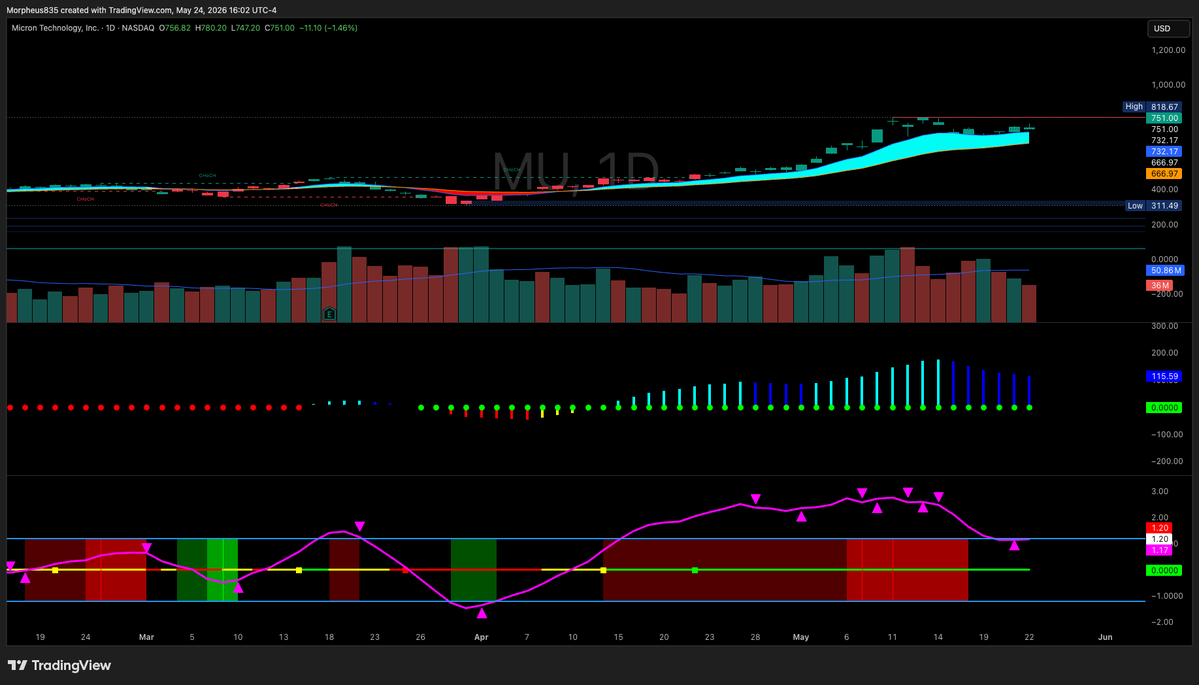Click the green 0.0000 badge in oscillator pane

click(x=1164, y=570)
